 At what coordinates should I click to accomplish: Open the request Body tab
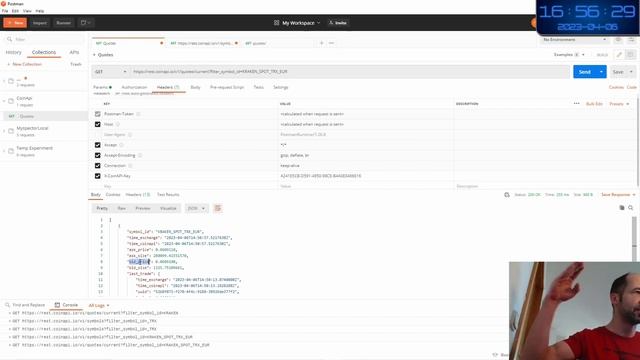[x=195, y=87]
